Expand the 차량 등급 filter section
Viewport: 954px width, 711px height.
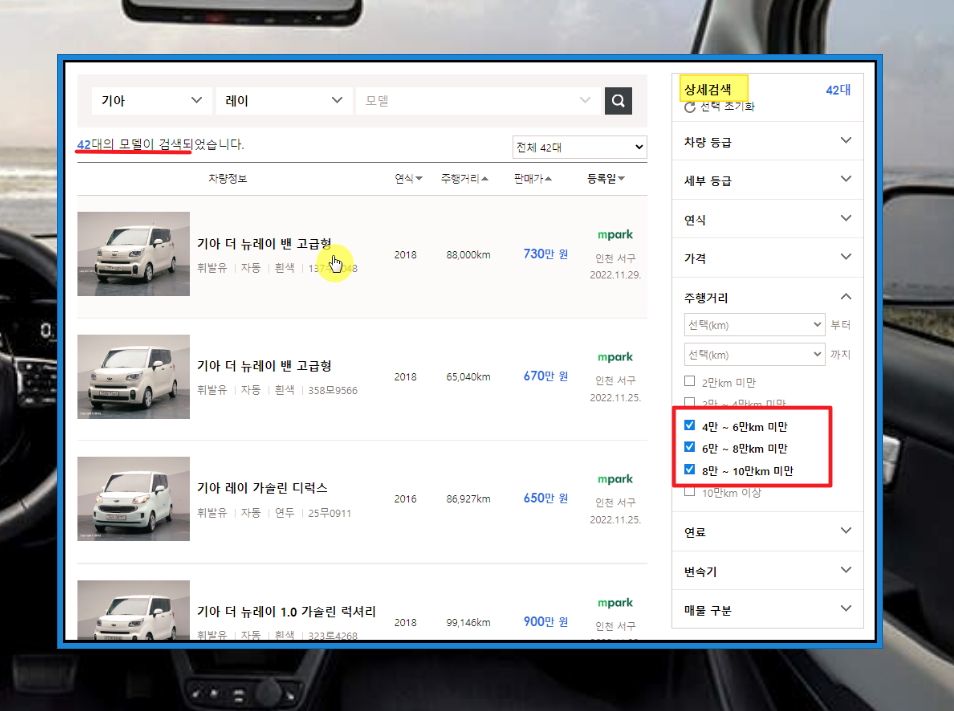click(767, 142)
